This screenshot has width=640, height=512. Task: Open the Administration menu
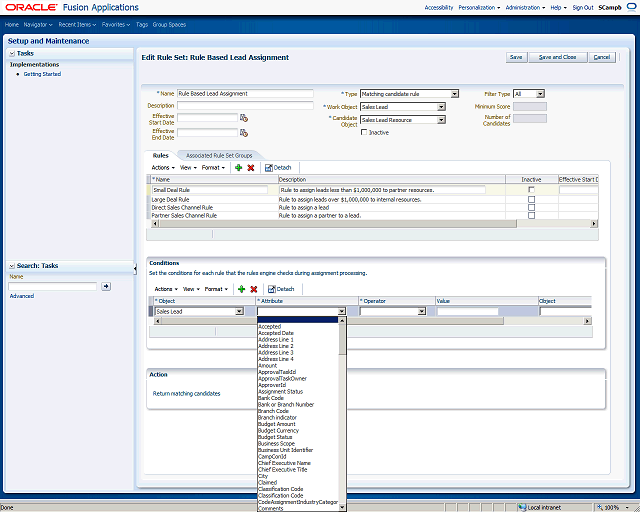pos(525,7)
